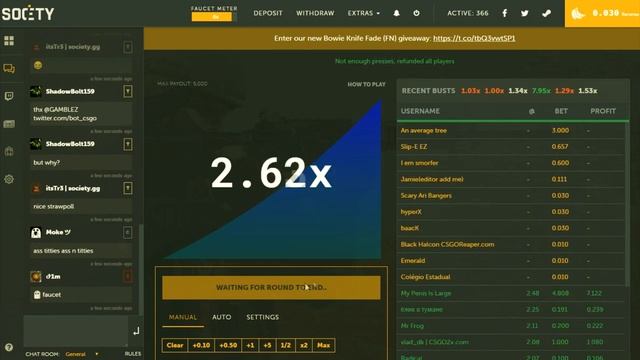
Task: Click the Faucet Meter progress bar
Action: (x=213, y=17)
